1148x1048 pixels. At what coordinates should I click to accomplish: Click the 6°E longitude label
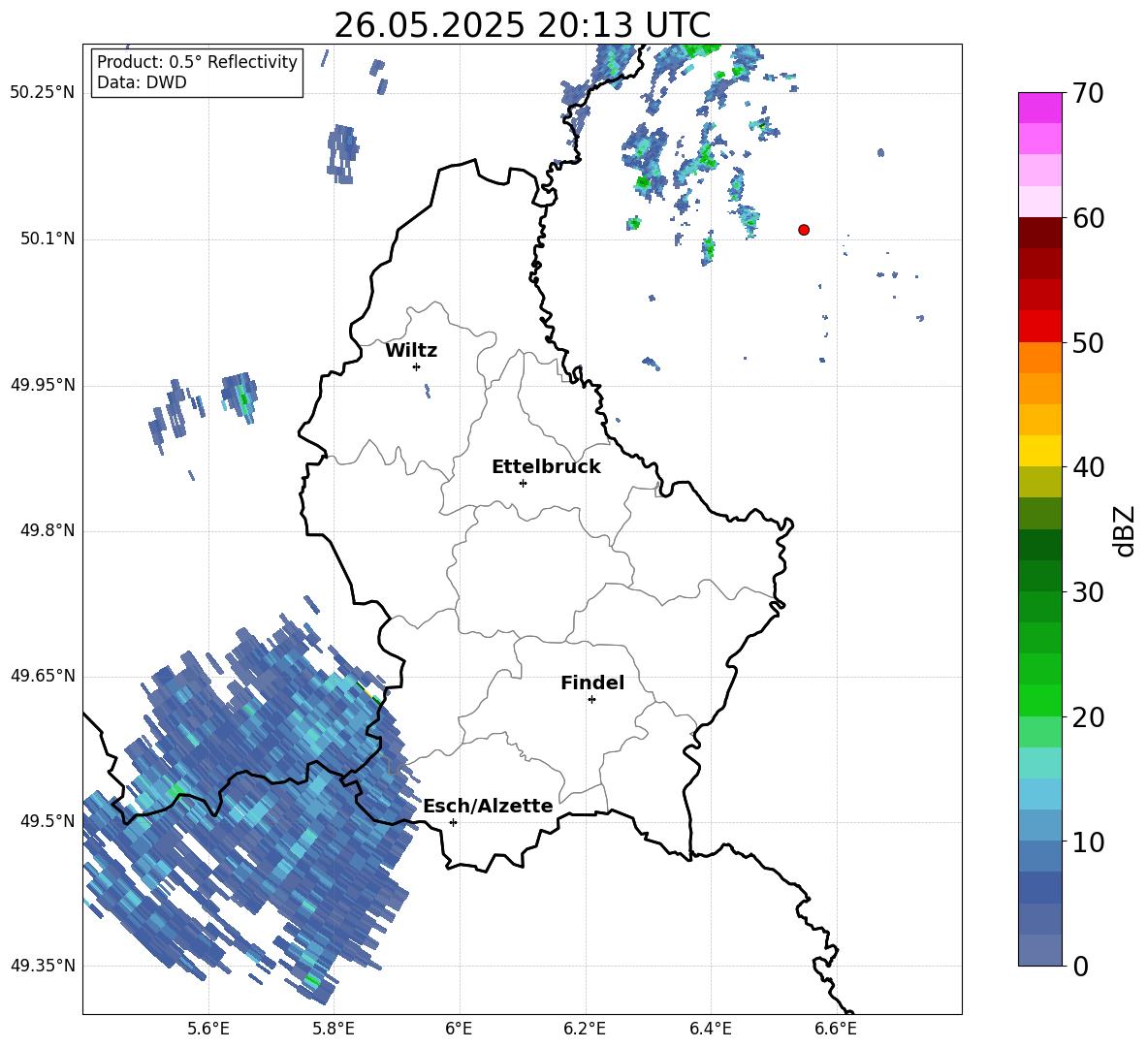click(x=459, y=1029)
